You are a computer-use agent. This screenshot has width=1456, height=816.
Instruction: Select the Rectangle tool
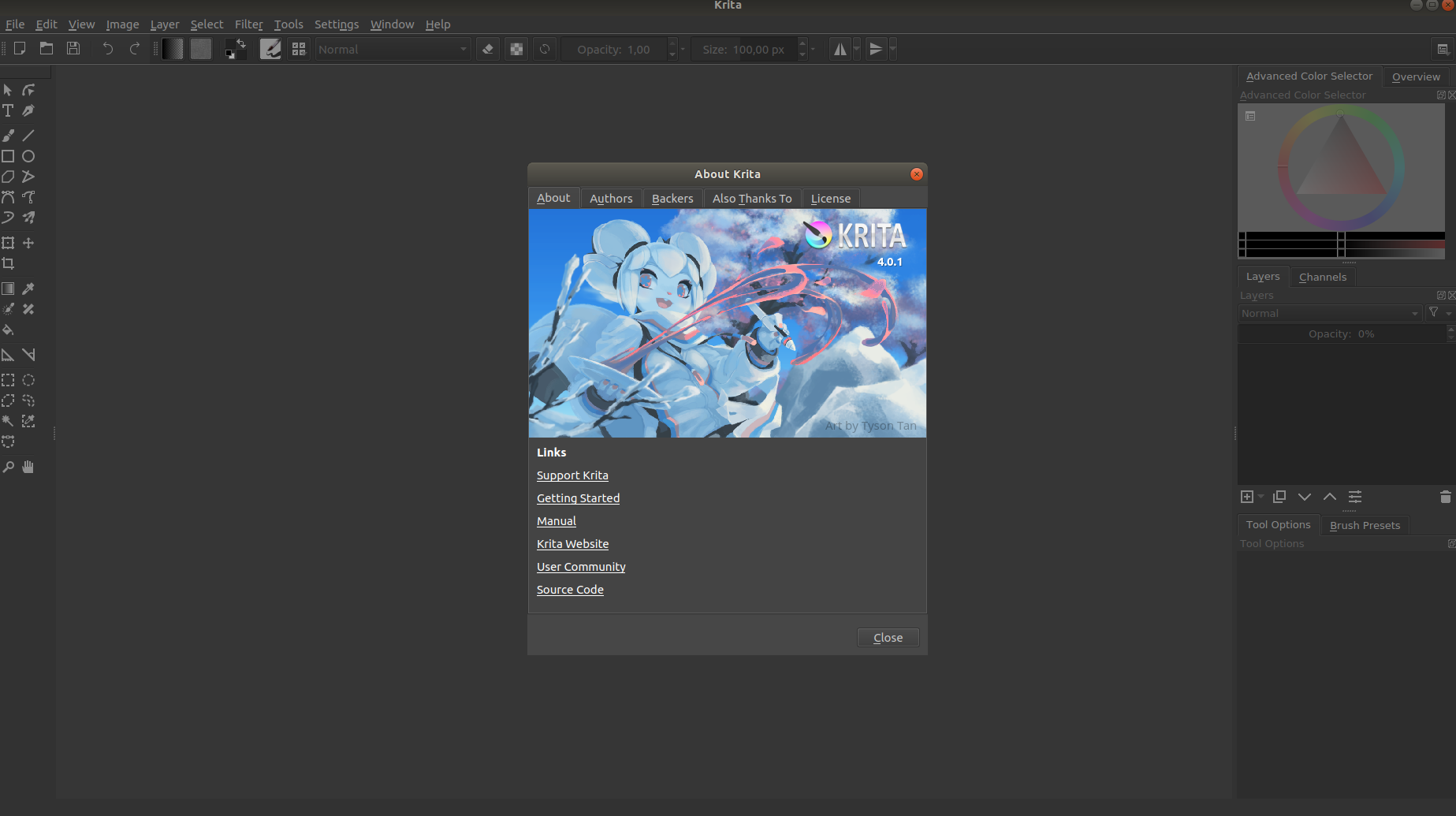8,156
